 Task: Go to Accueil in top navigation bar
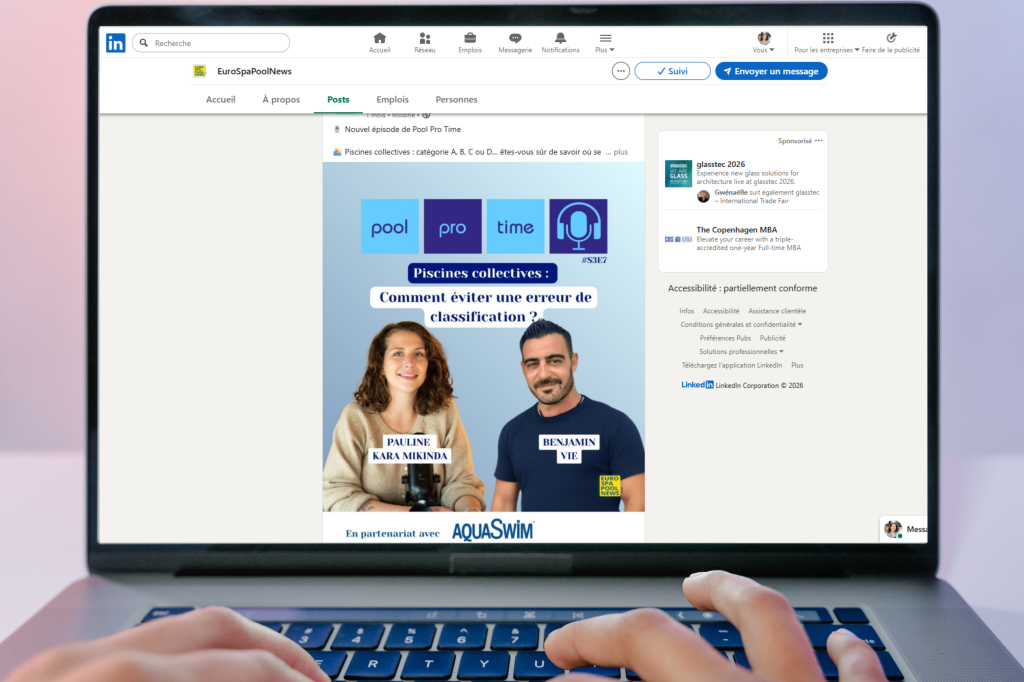[x=379, y=42]
